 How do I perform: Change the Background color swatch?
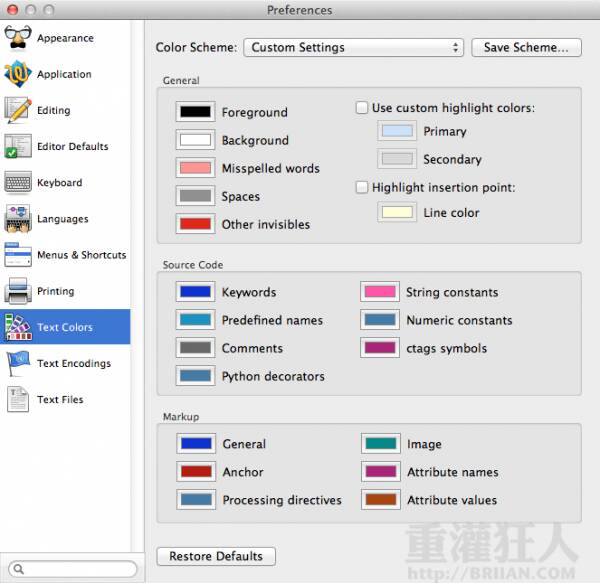[x=195, y=140]
